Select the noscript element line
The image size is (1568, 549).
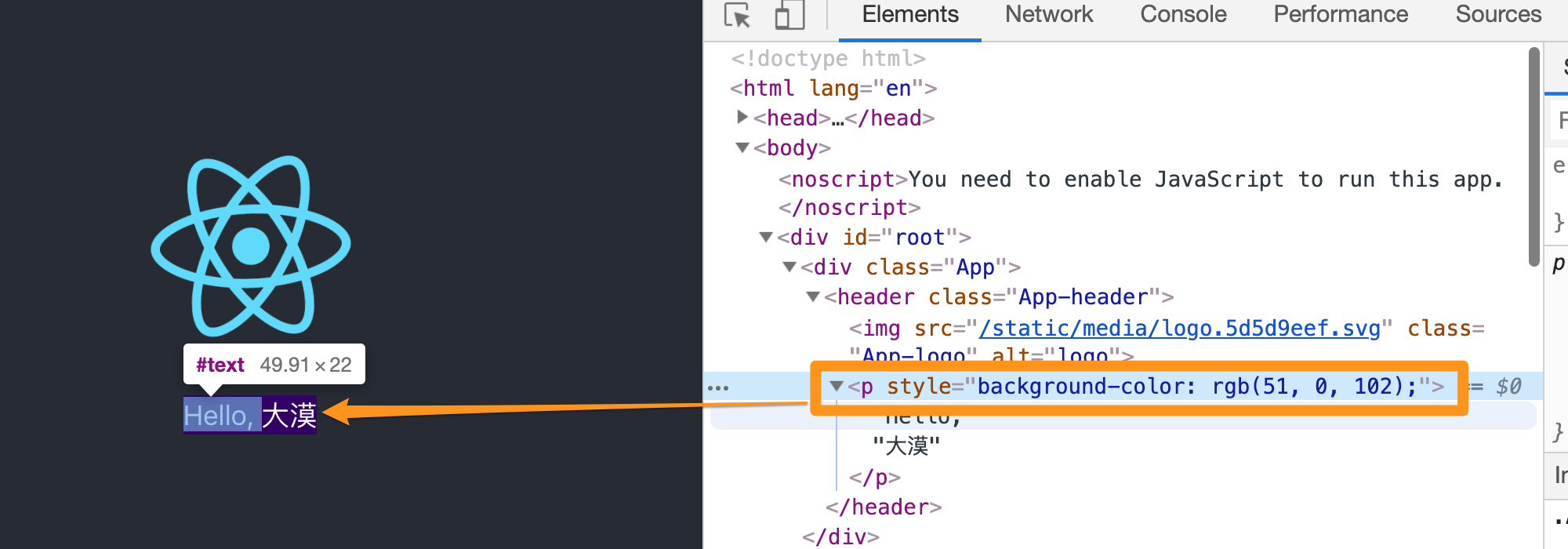pos(1141,180)
